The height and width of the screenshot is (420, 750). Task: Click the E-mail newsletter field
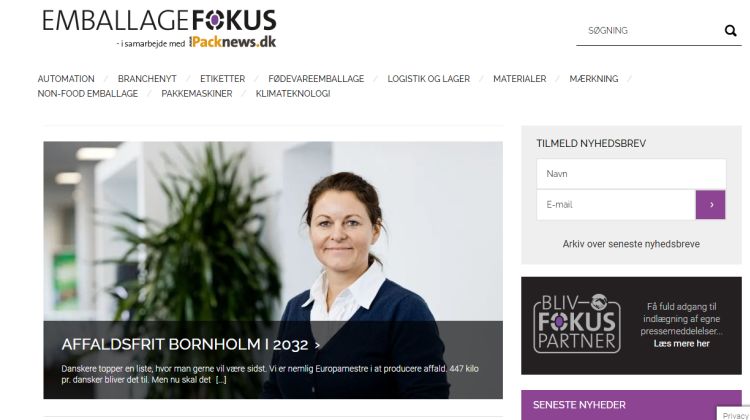(x=616, y=205)
